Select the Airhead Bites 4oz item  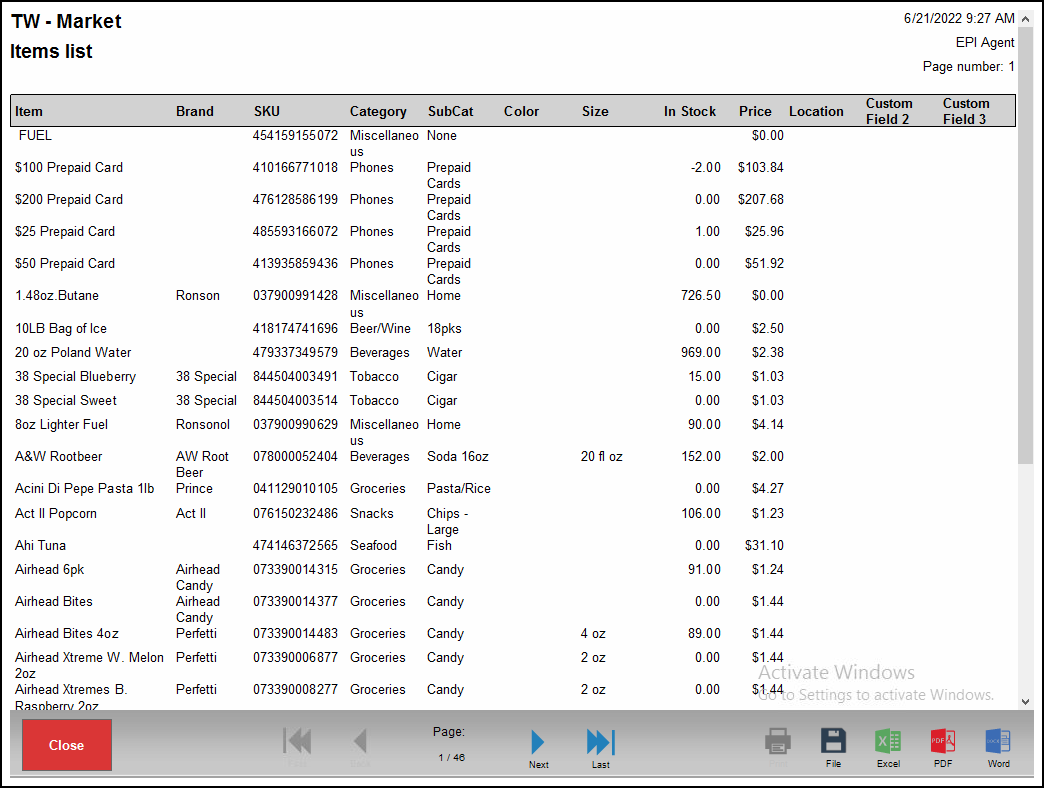tap(67, 634)
